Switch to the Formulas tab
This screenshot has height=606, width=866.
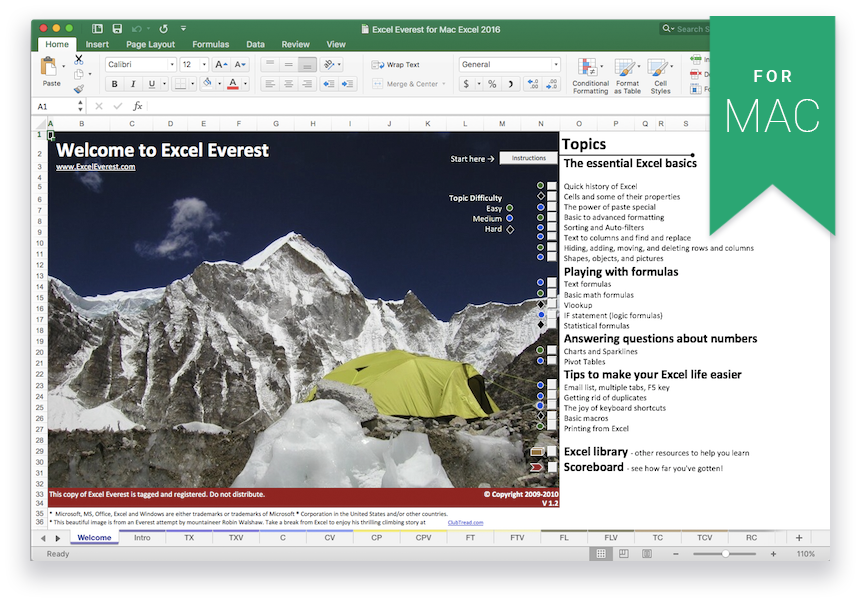tap(210, 44)
